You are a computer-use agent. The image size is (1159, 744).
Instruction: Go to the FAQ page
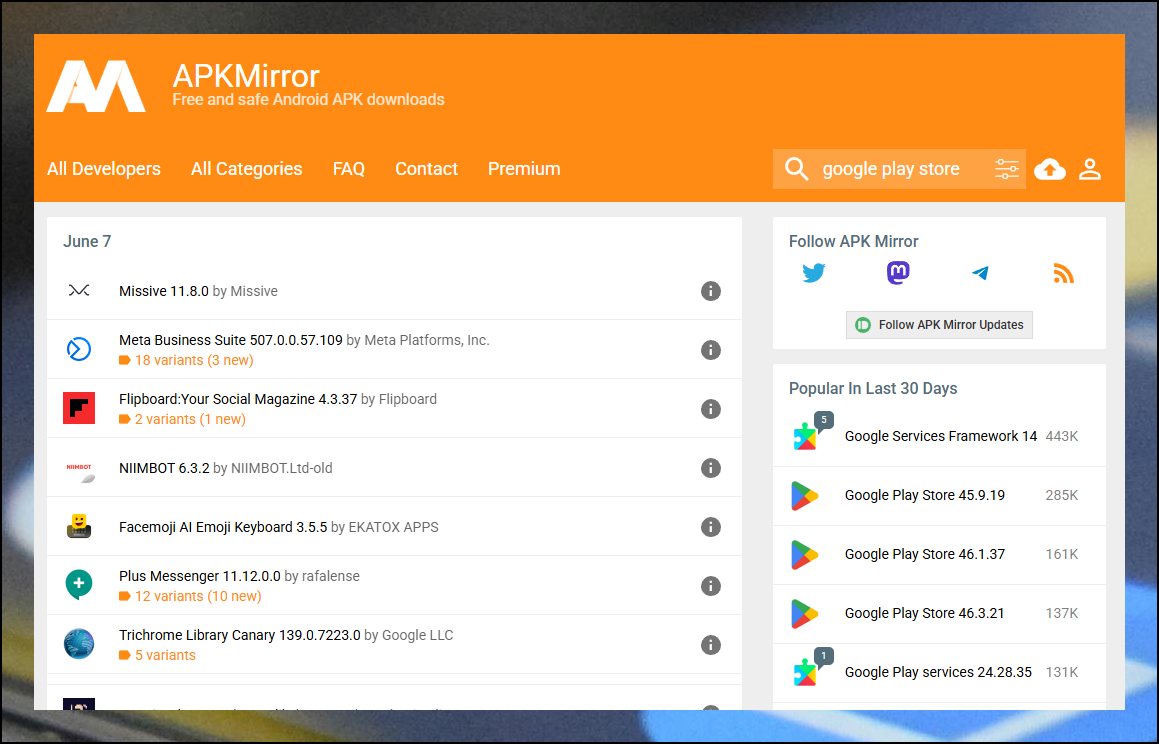pyautogui.click(x=349, y=169)
